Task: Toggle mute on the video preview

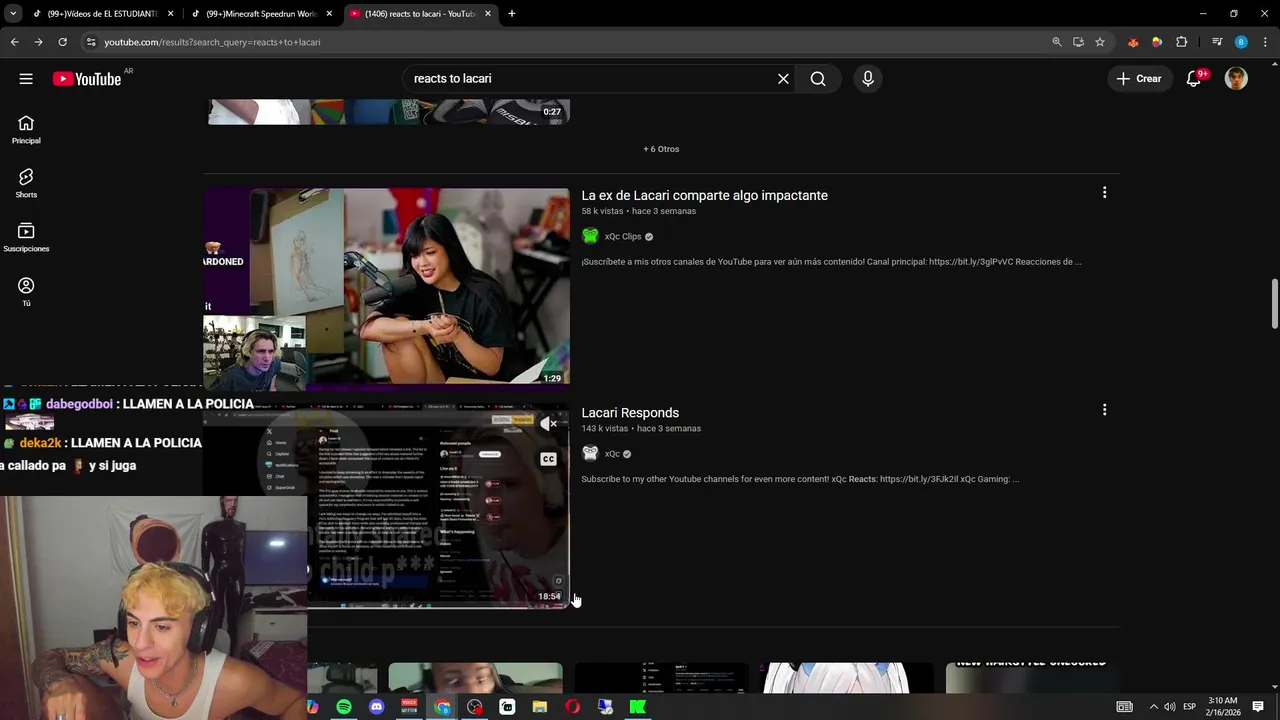Action: point(548,424)
